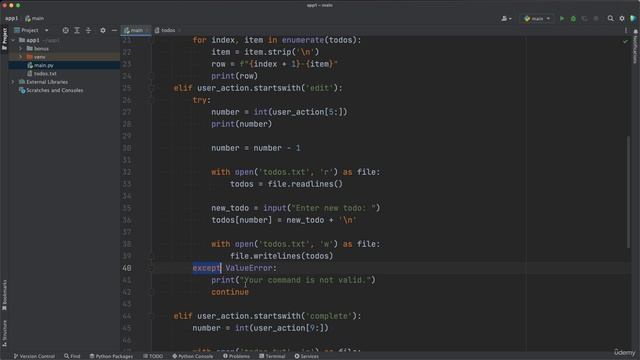Expand the bonus folder
640x360 pixels.
21,49
